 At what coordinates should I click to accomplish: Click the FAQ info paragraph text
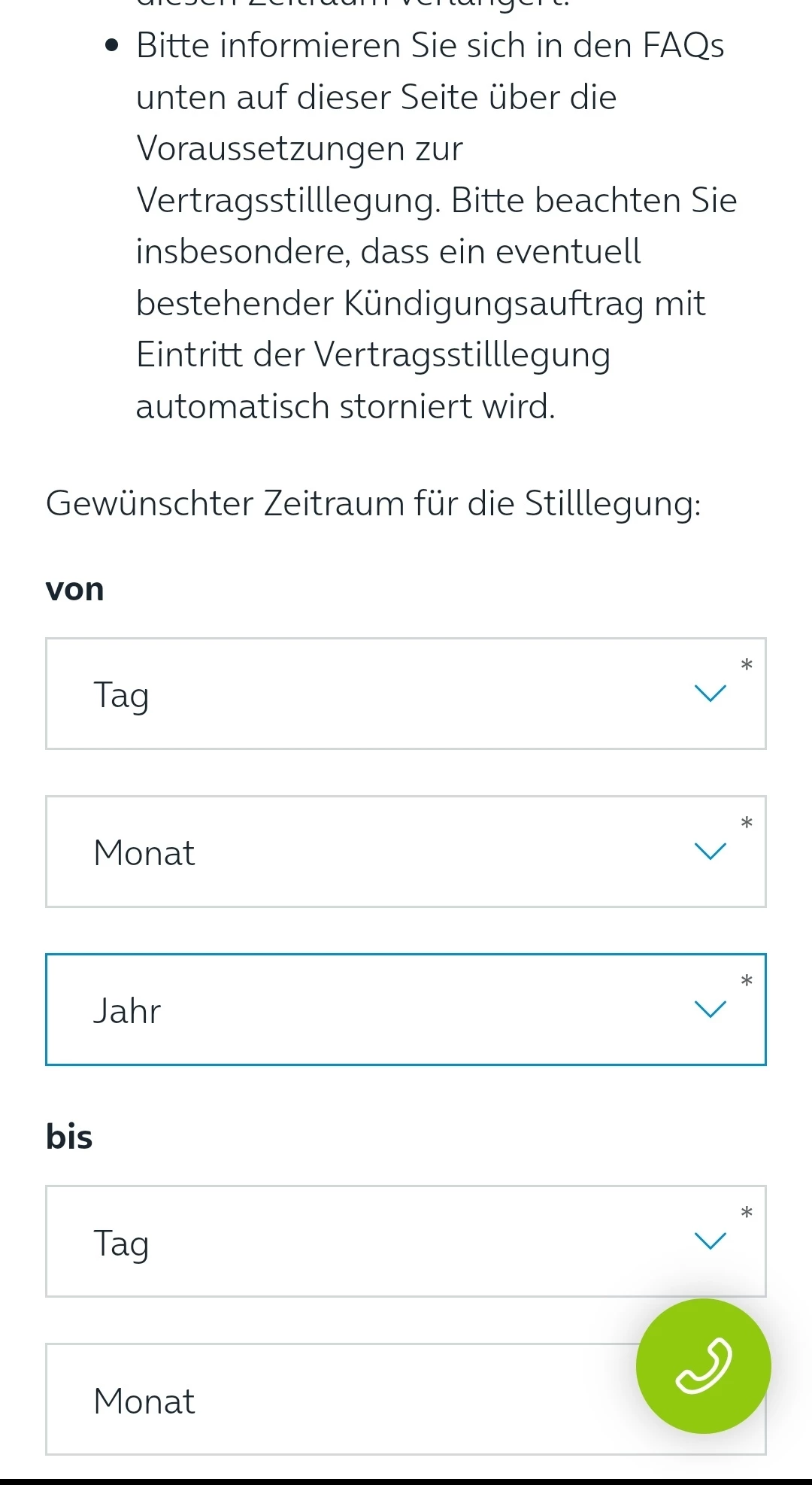tap(429, 226)
